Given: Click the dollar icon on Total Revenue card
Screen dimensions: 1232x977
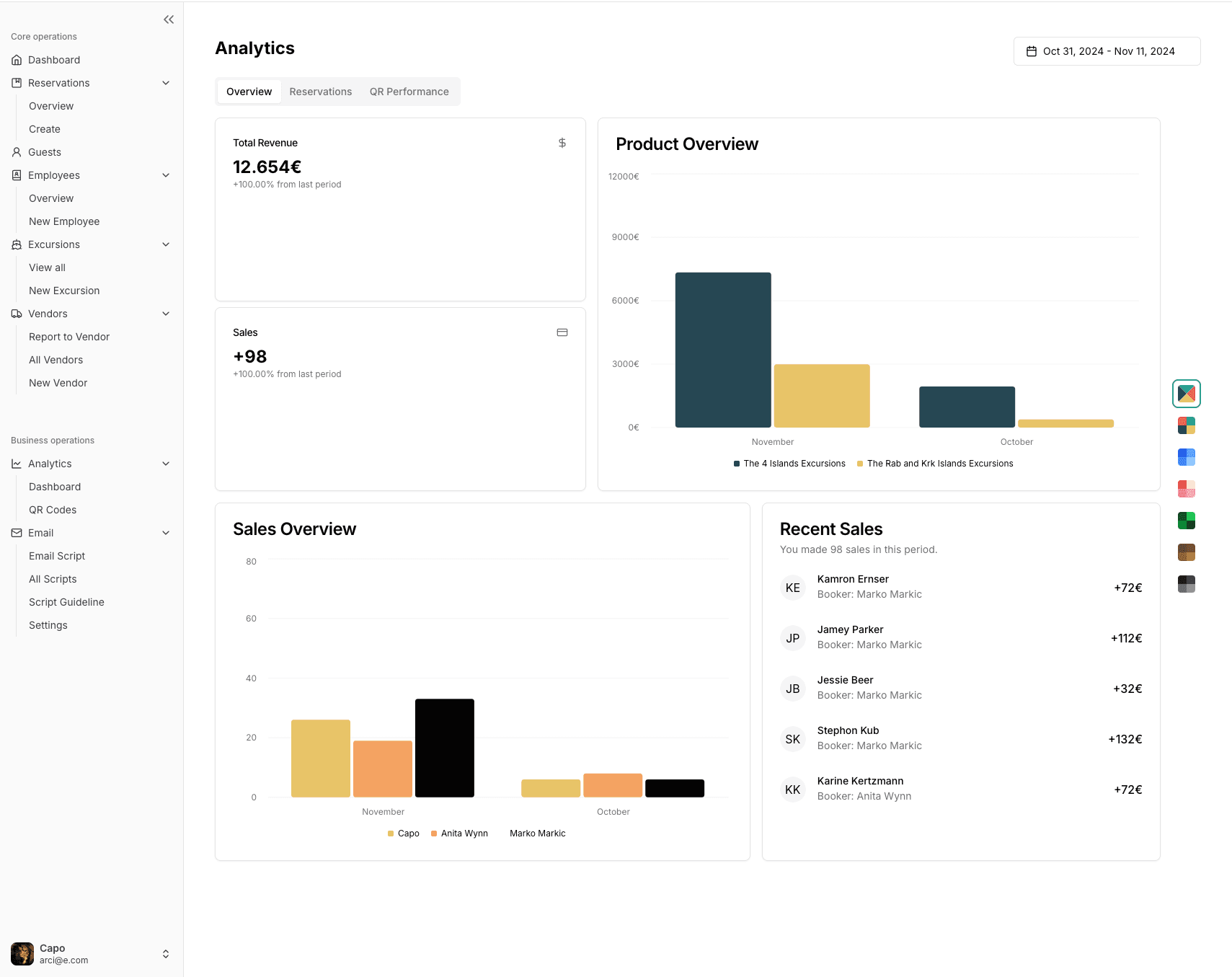Looking at the screenshot, I should pos(562,143).
